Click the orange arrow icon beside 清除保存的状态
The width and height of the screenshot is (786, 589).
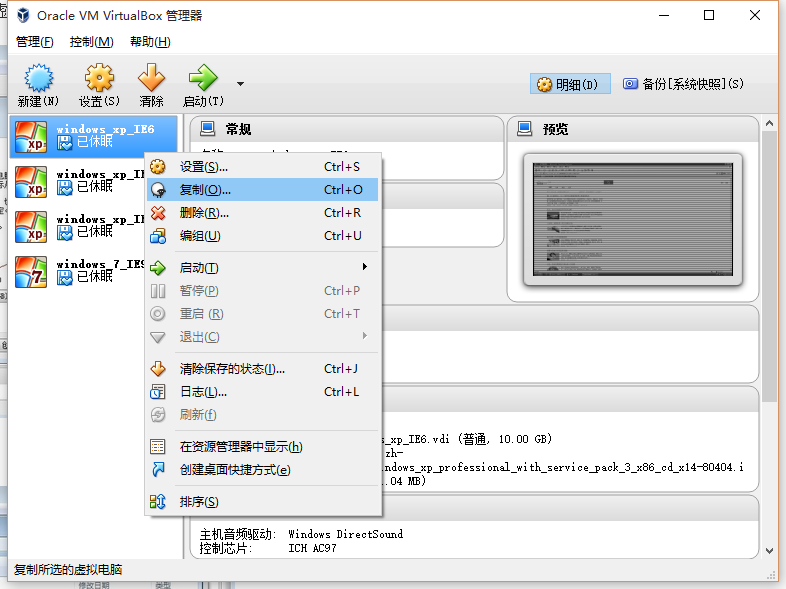click(x=158, y=369)
